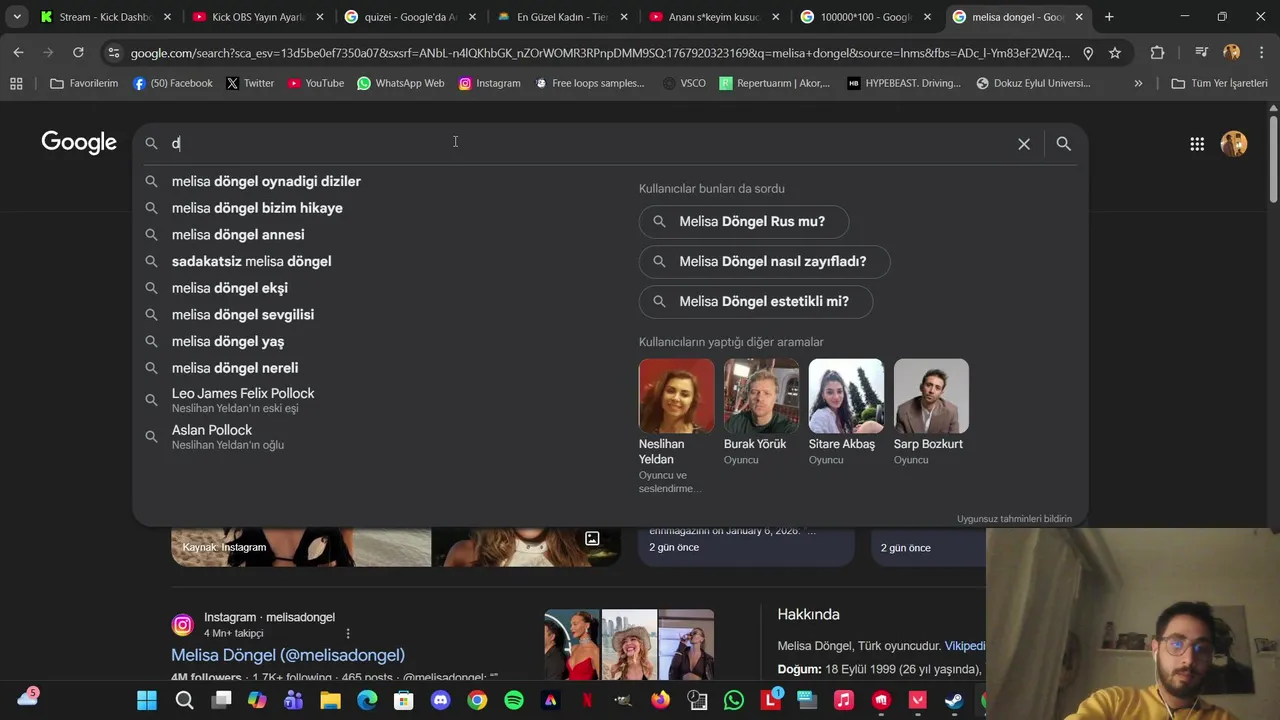Open the Extensions puzzle icon
The image size is (1280, 720).
[1157, 53]
